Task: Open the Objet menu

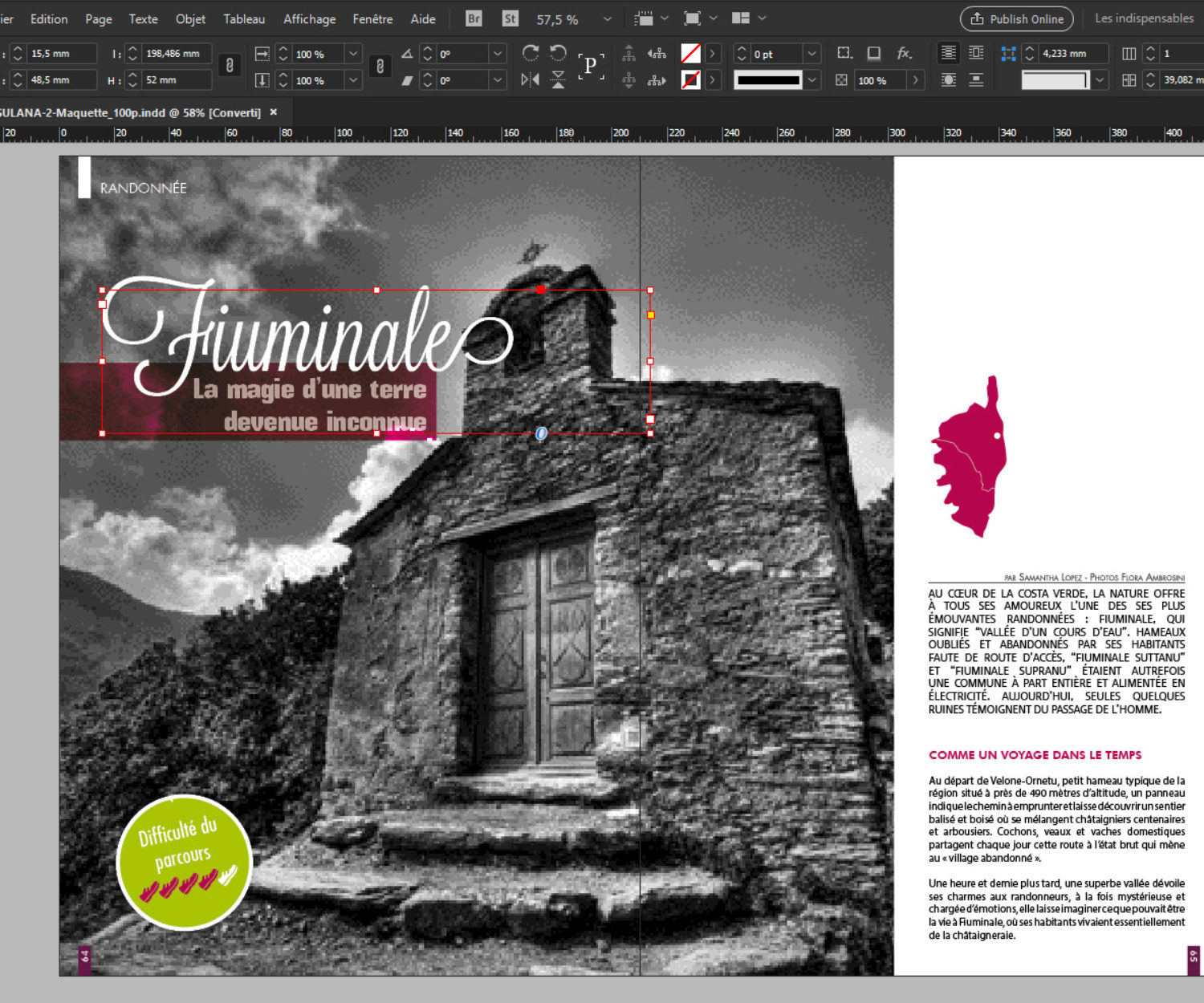Action: tap(190, 18)
